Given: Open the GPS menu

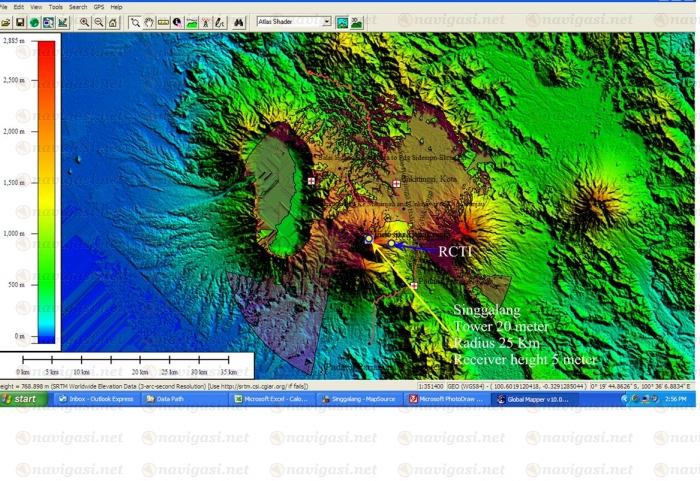Looking at the screenshot, I should 99,6.
